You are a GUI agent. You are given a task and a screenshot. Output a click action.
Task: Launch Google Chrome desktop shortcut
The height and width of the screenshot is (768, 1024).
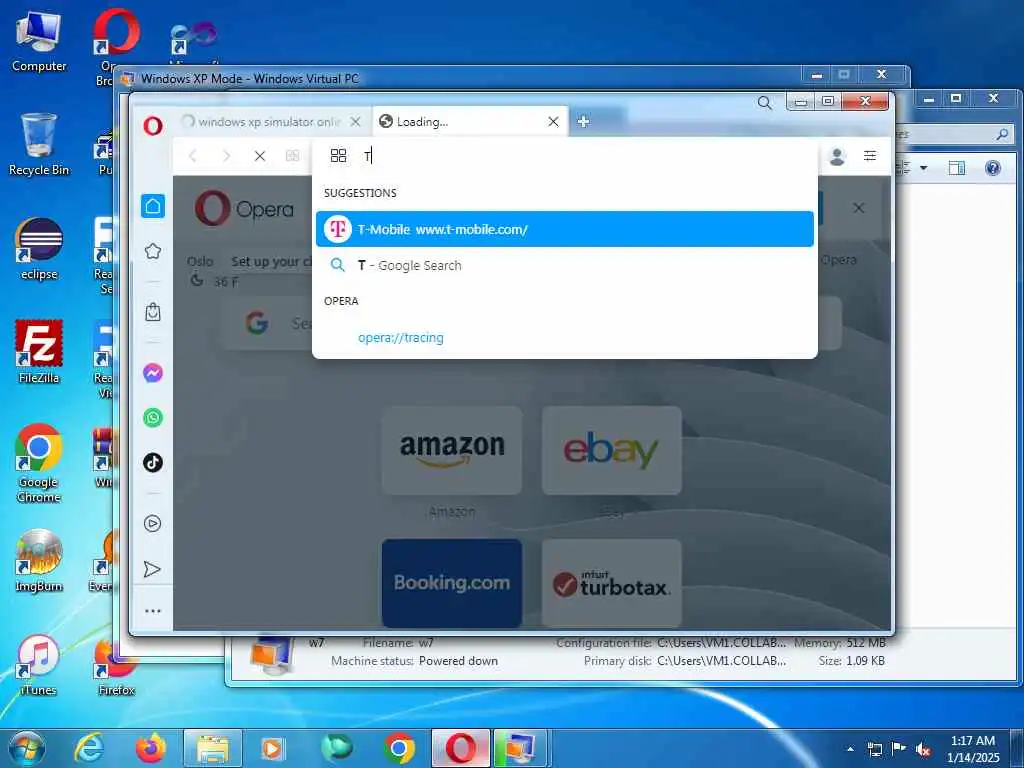39,464
